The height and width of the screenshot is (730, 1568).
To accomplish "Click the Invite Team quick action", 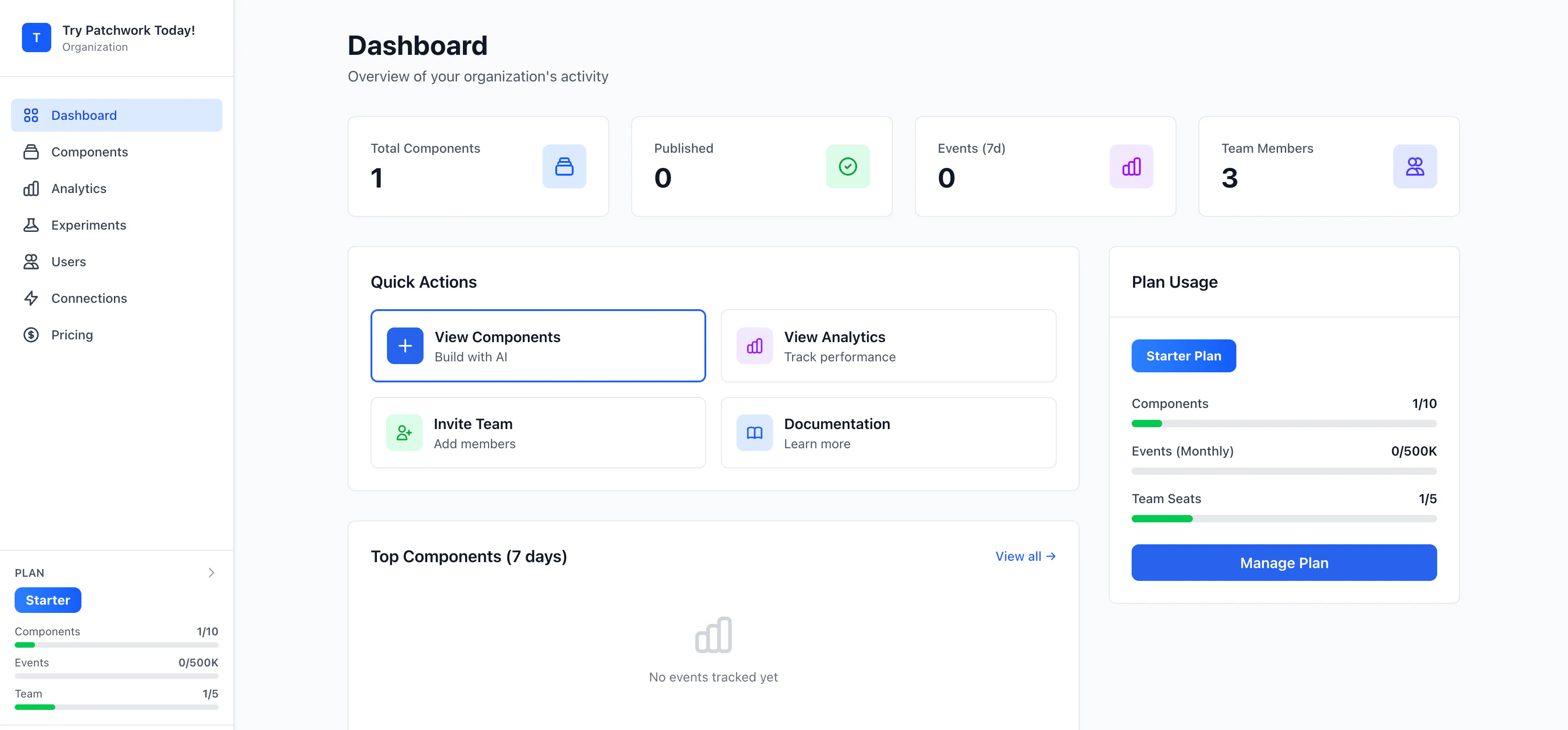I will pyautogui.click(x=538, y=433).
